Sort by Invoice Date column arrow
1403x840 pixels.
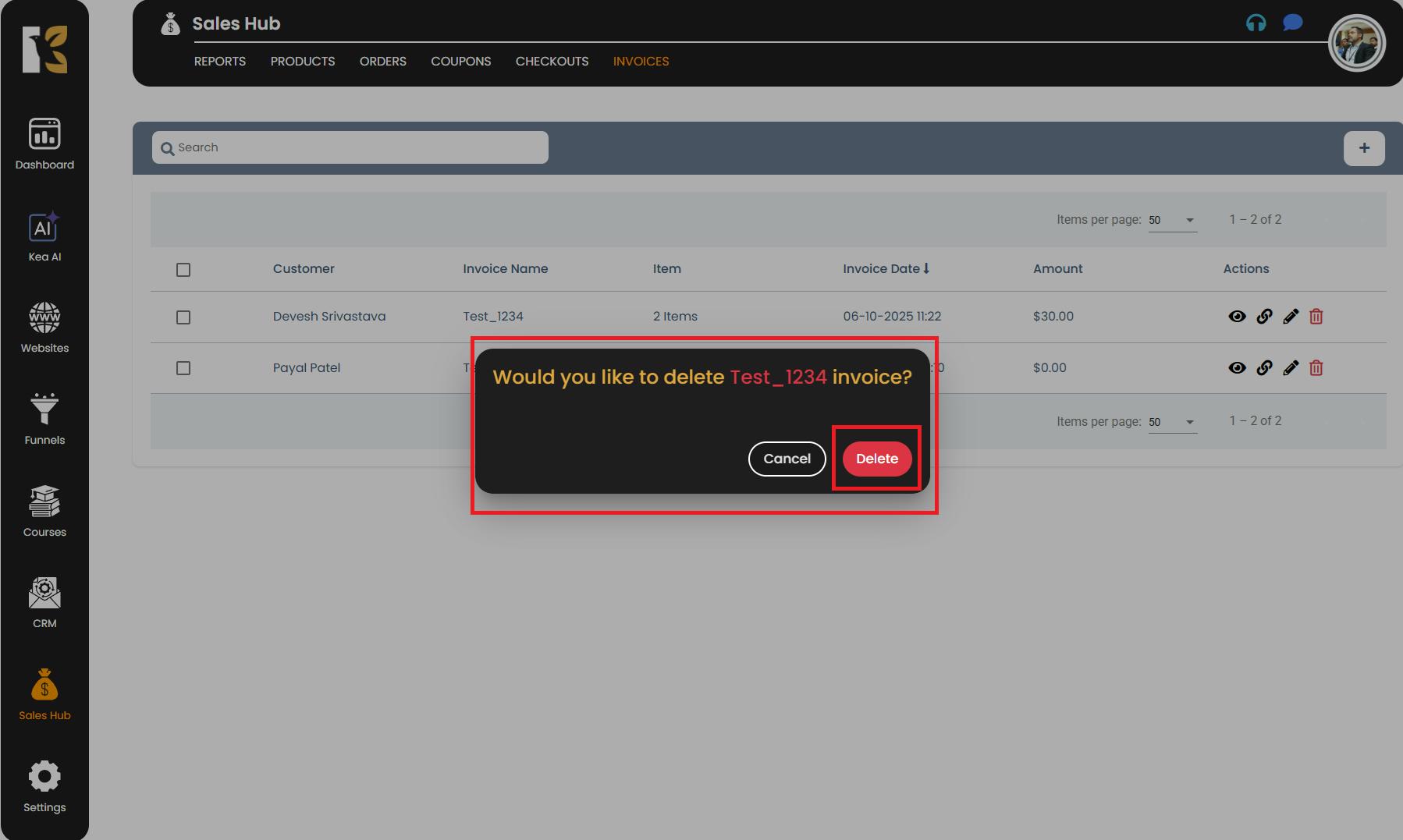coord(926,268)
